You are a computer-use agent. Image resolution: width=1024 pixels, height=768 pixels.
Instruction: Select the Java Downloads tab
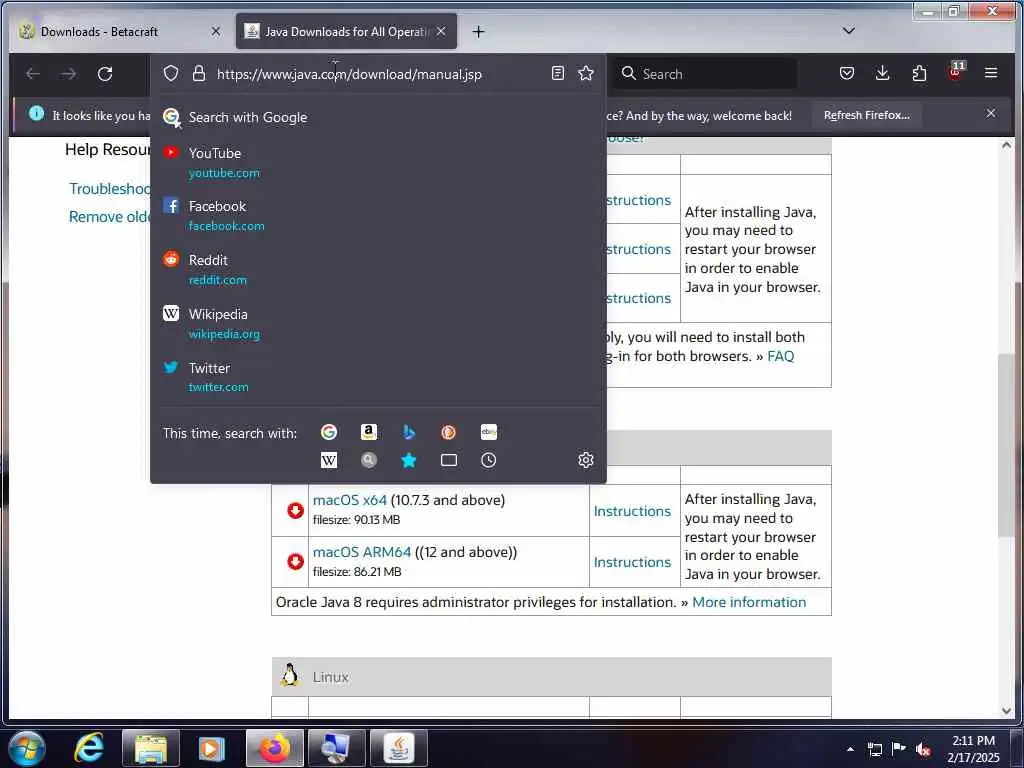(346, 31)
